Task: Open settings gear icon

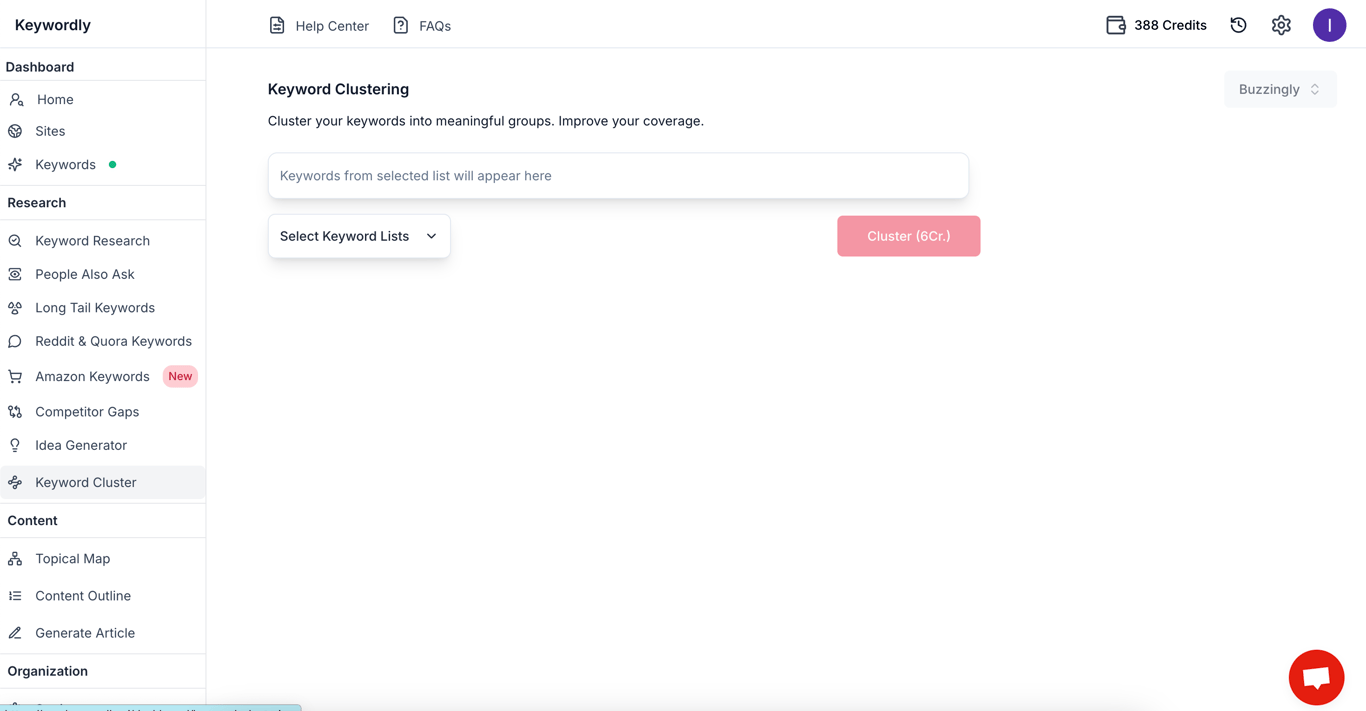Action: [x=1281, y=25]
